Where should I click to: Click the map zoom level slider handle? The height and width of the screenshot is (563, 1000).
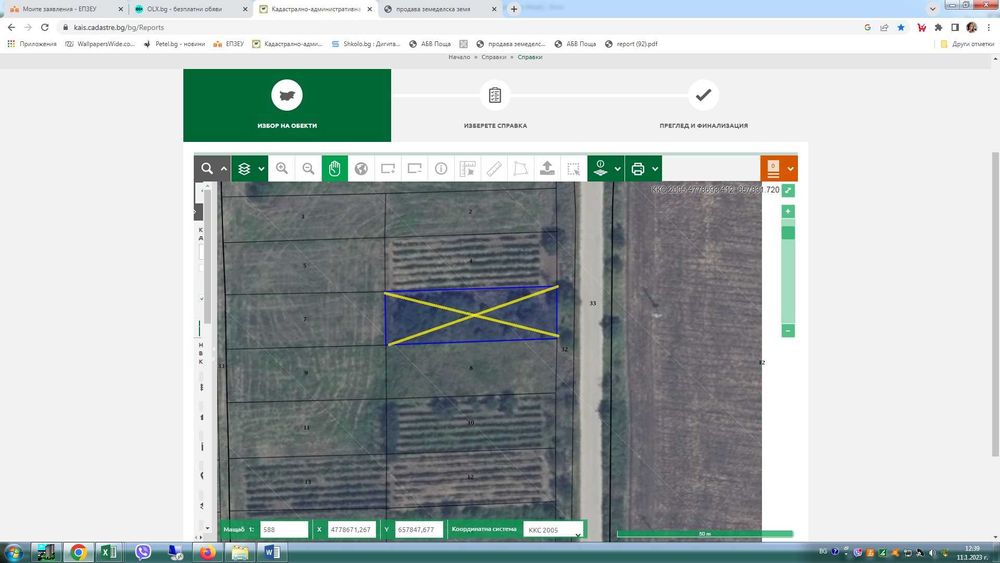(788, 233)
